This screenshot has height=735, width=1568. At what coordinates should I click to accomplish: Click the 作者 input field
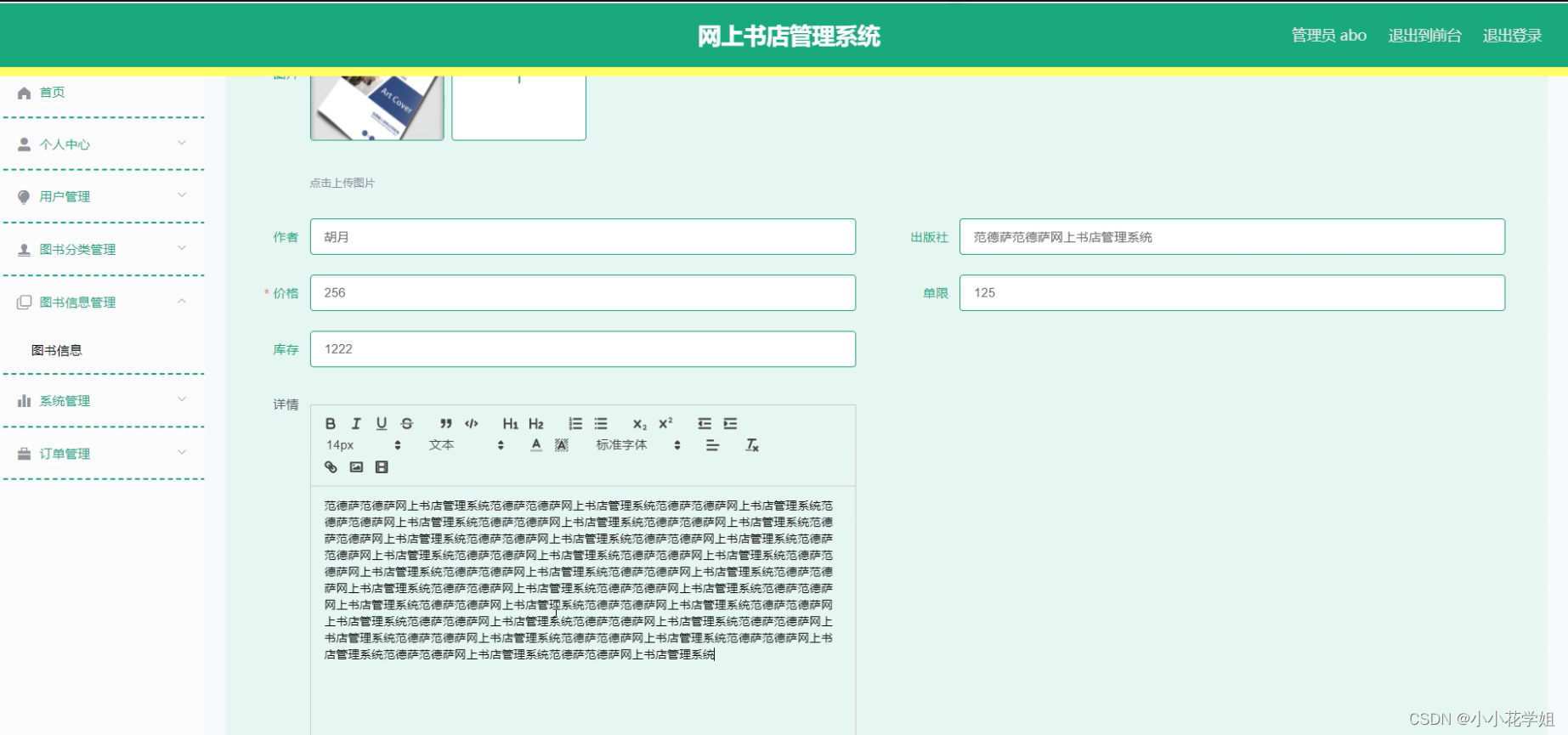coord(583,236)
